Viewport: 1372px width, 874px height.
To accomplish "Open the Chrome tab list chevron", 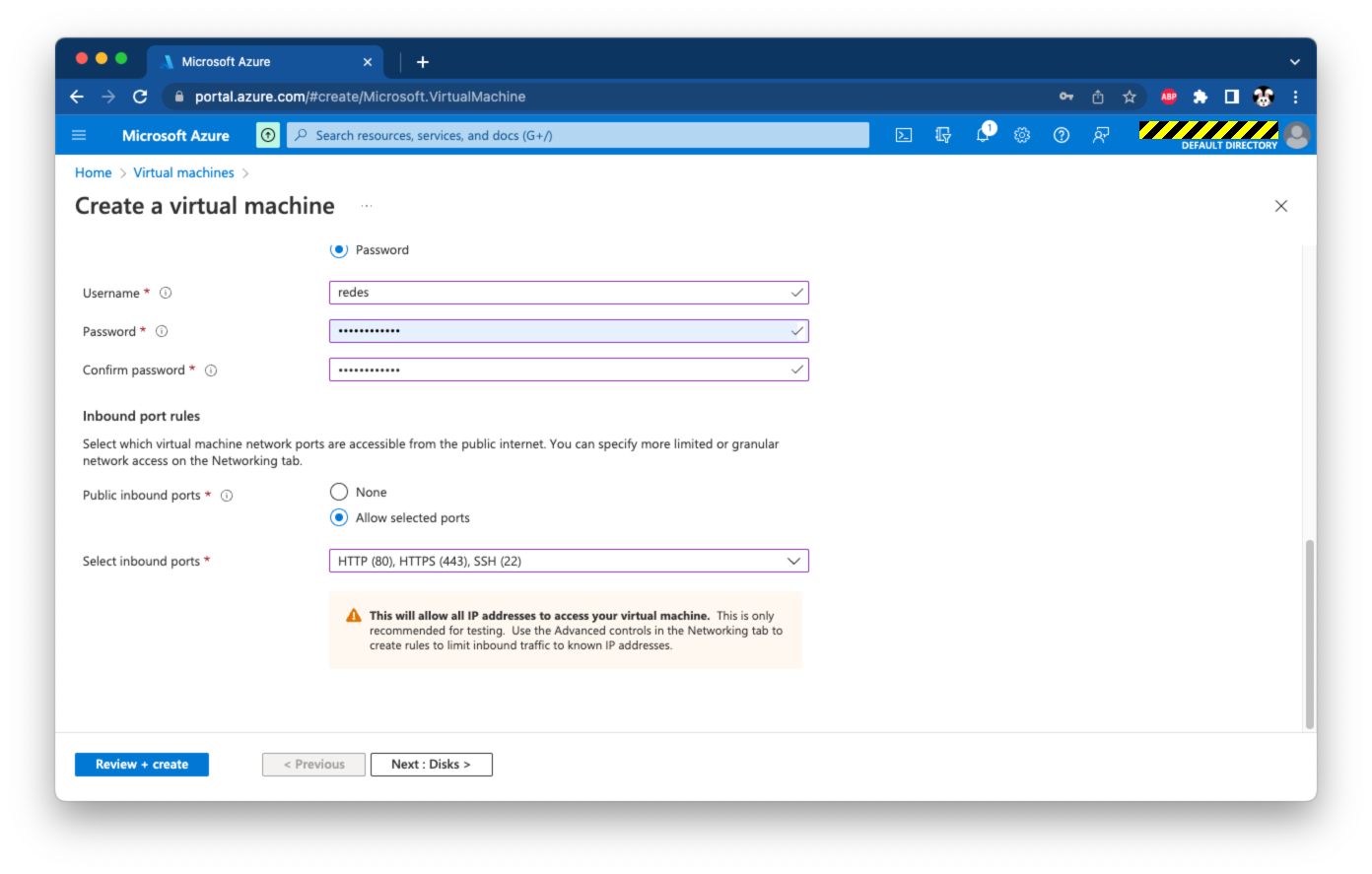I will (1294, 62).
